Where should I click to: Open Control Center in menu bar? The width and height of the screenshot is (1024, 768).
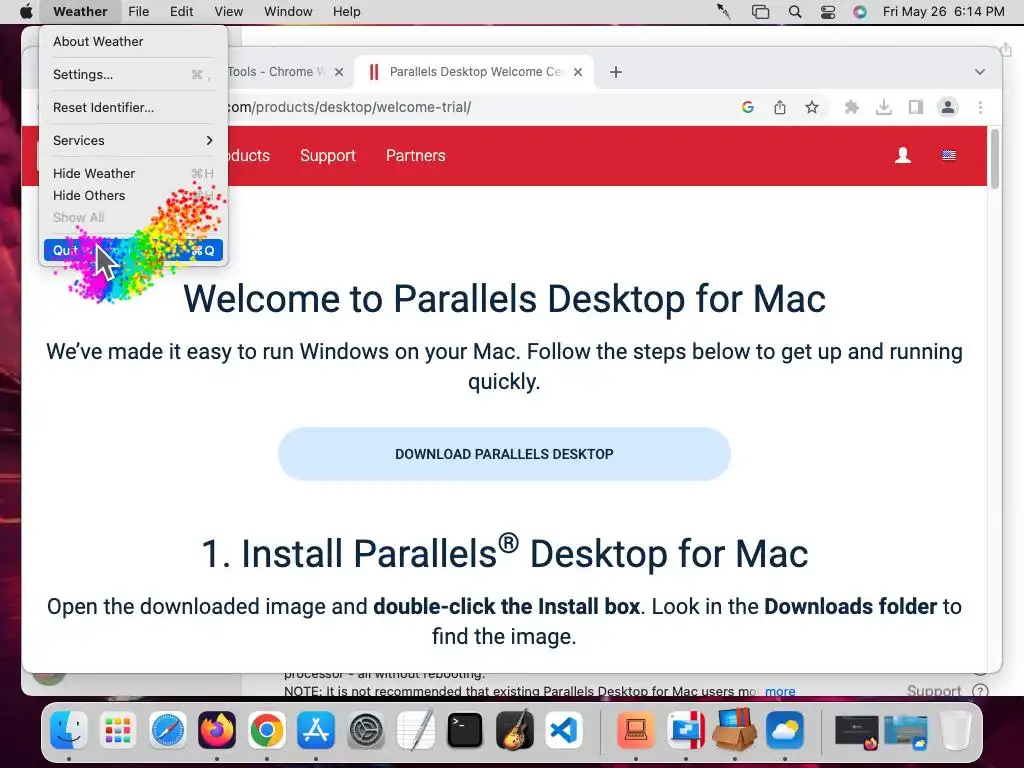827,11
